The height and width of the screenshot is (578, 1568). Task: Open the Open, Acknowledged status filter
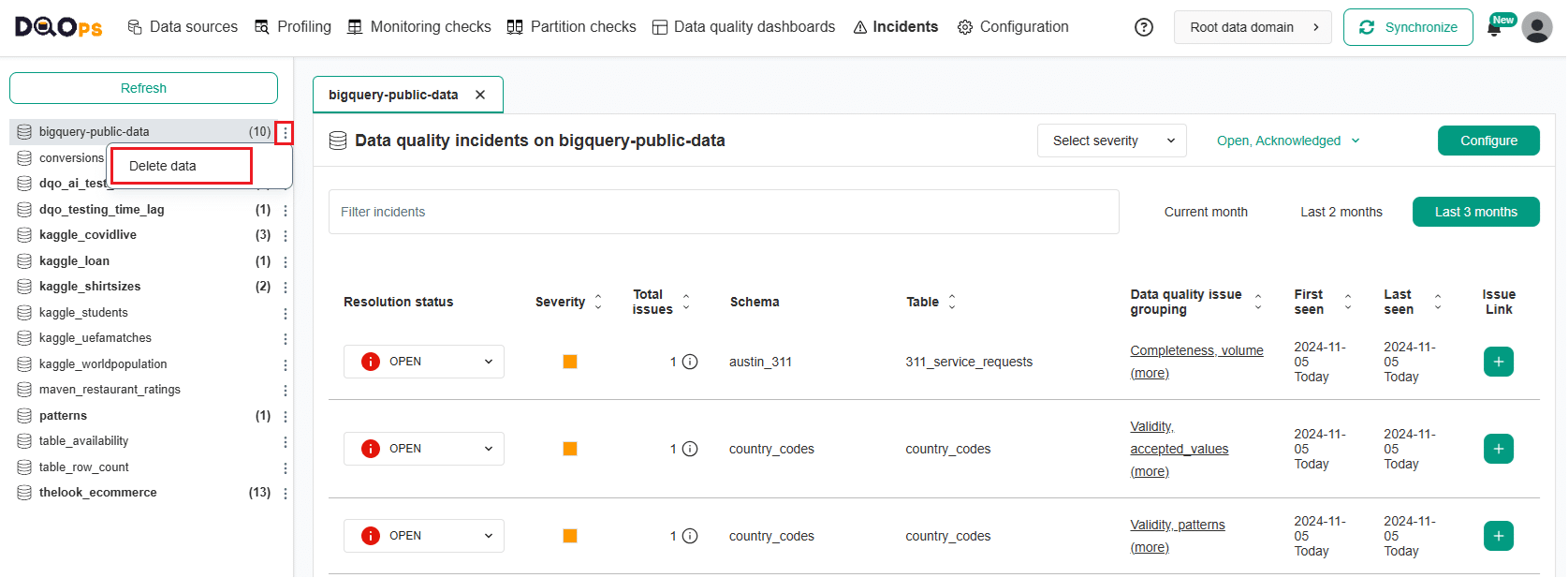pyautogui.click(x=1288, y=141)
